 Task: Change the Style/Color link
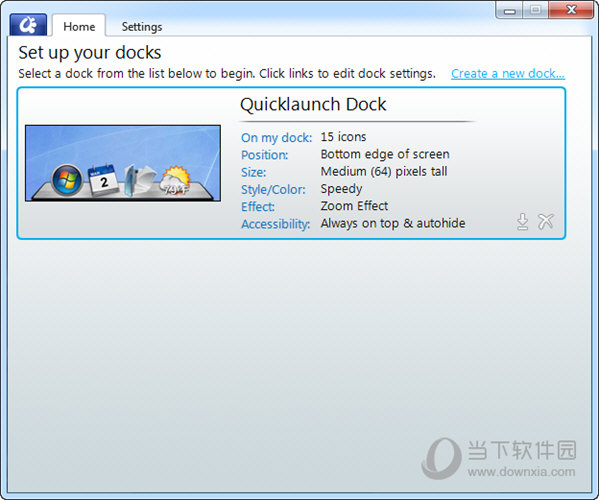point(273,189)
